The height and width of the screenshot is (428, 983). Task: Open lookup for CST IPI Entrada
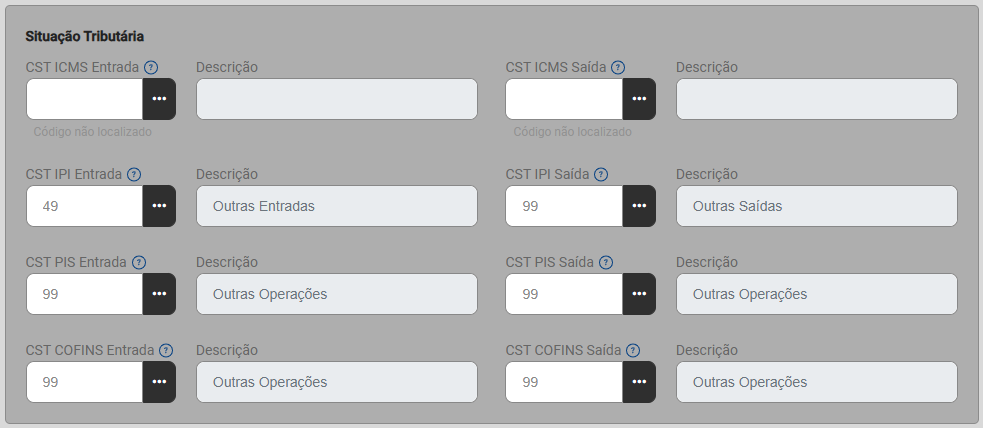click(x=159, y=206)
